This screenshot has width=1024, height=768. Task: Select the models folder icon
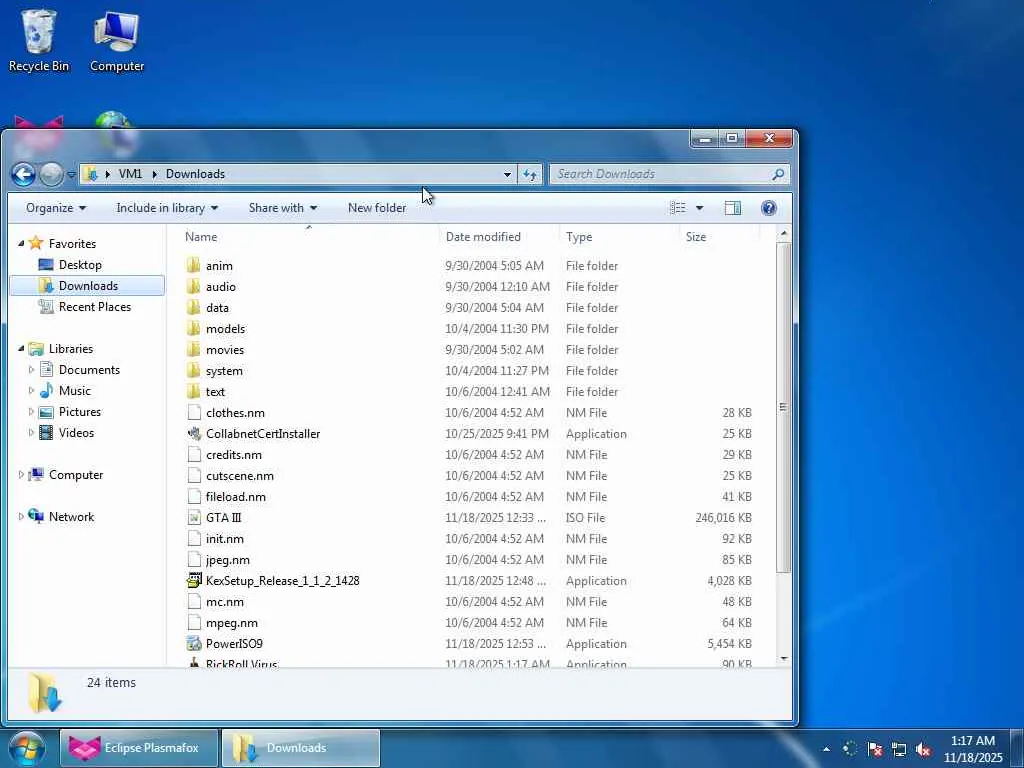coord(193,328)
